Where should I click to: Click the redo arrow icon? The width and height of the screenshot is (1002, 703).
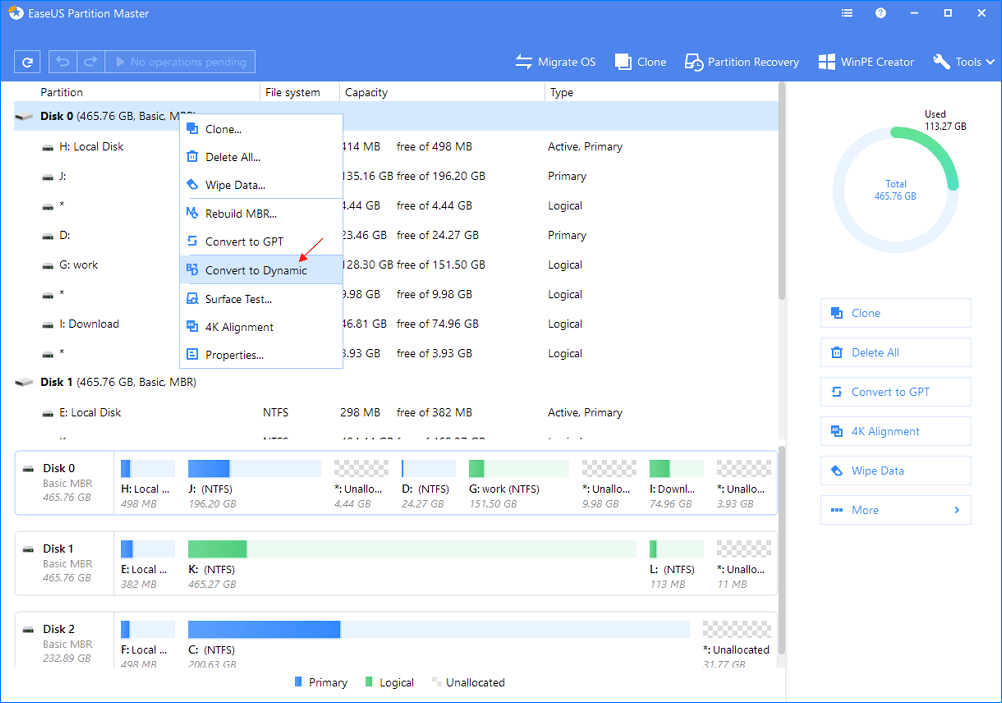pyautogui.click(x=90, y=62)
